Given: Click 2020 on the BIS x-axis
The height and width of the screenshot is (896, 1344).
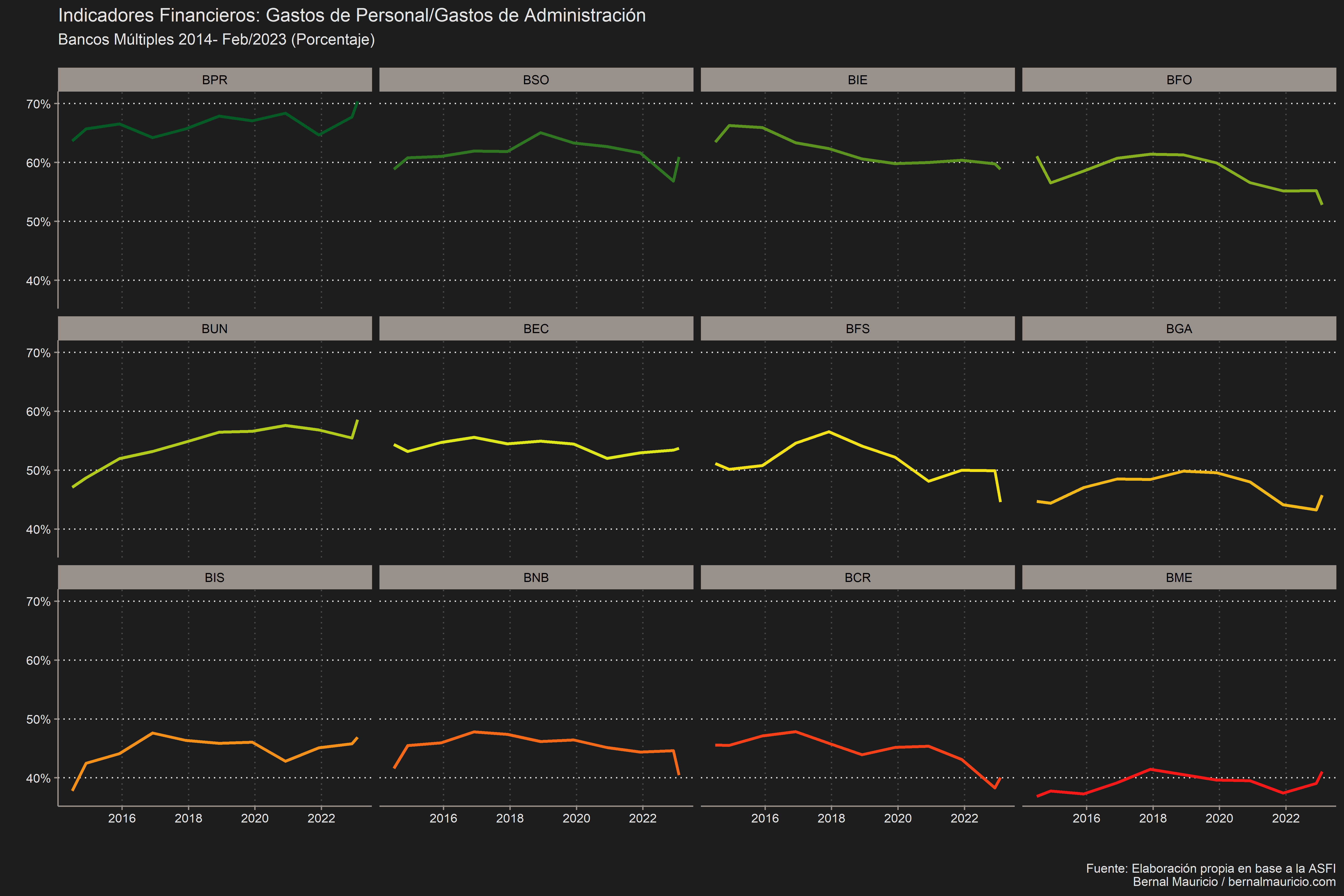Looking at the screenshot, I should (x=255, y=818).
